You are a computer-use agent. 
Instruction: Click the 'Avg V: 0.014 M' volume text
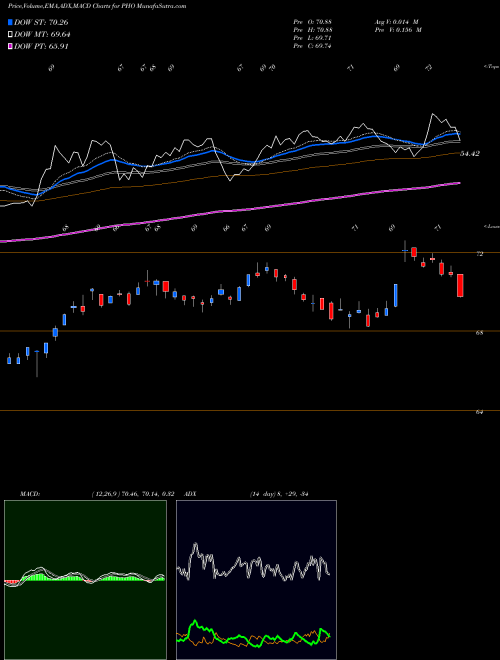396,22
